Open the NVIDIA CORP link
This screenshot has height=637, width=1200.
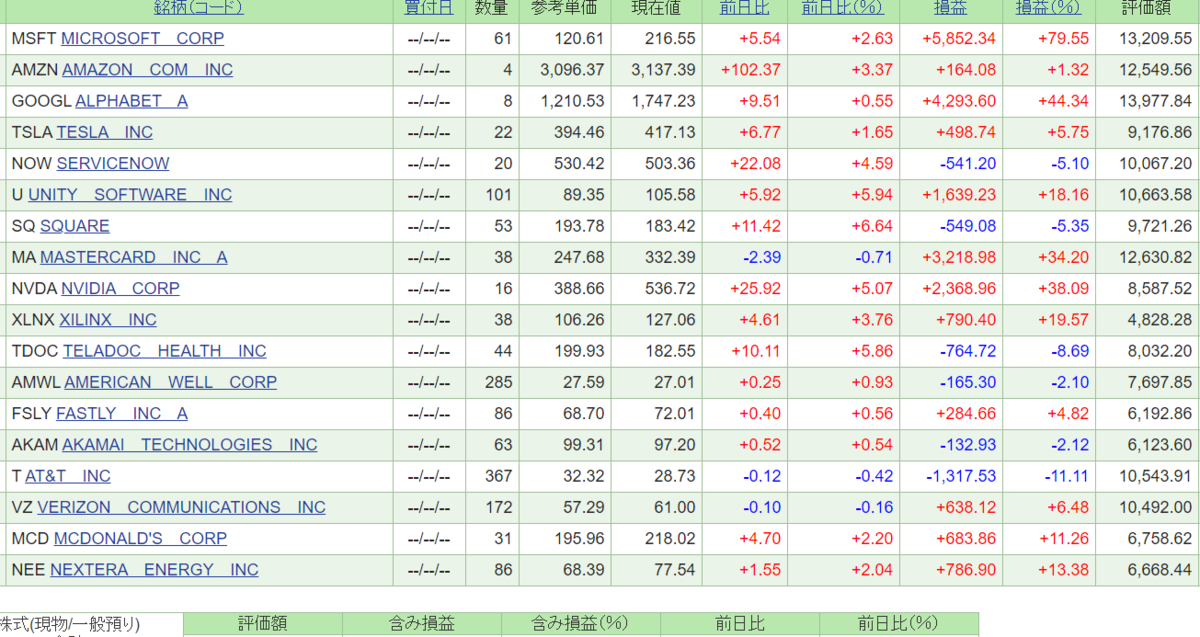[x=120, y=288]
